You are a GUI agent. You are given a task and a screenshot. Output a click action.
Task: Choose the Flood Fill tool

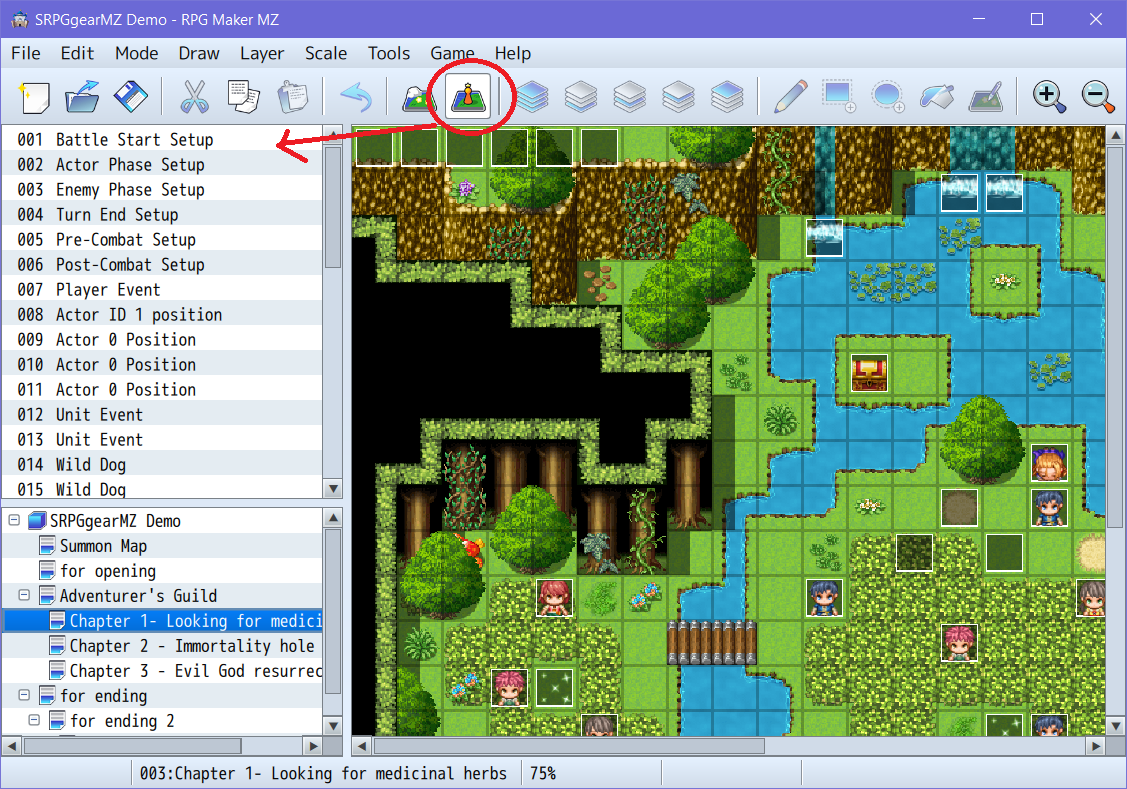pyautogui.click(x=937, y=96)
